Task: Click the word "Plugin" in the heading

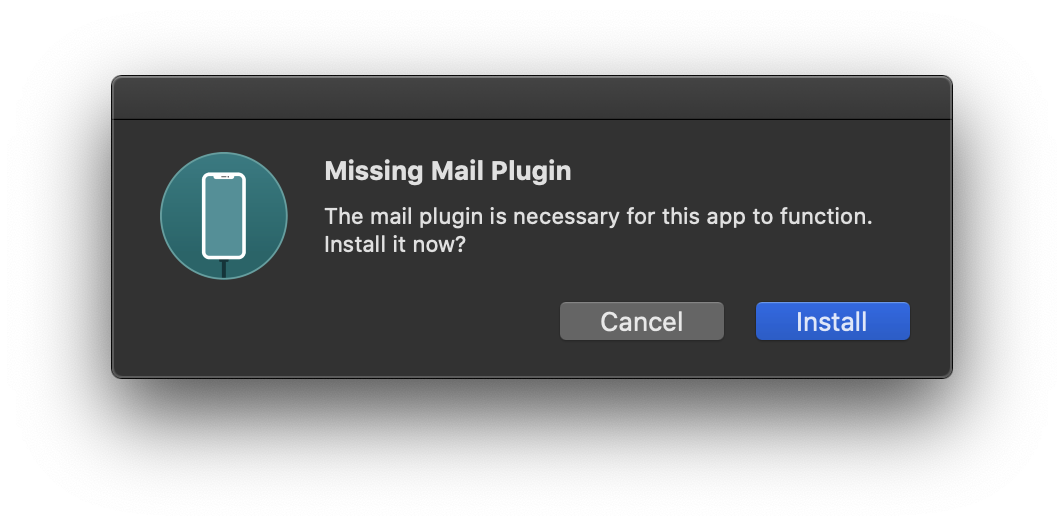Action: (x=531, y=171)
